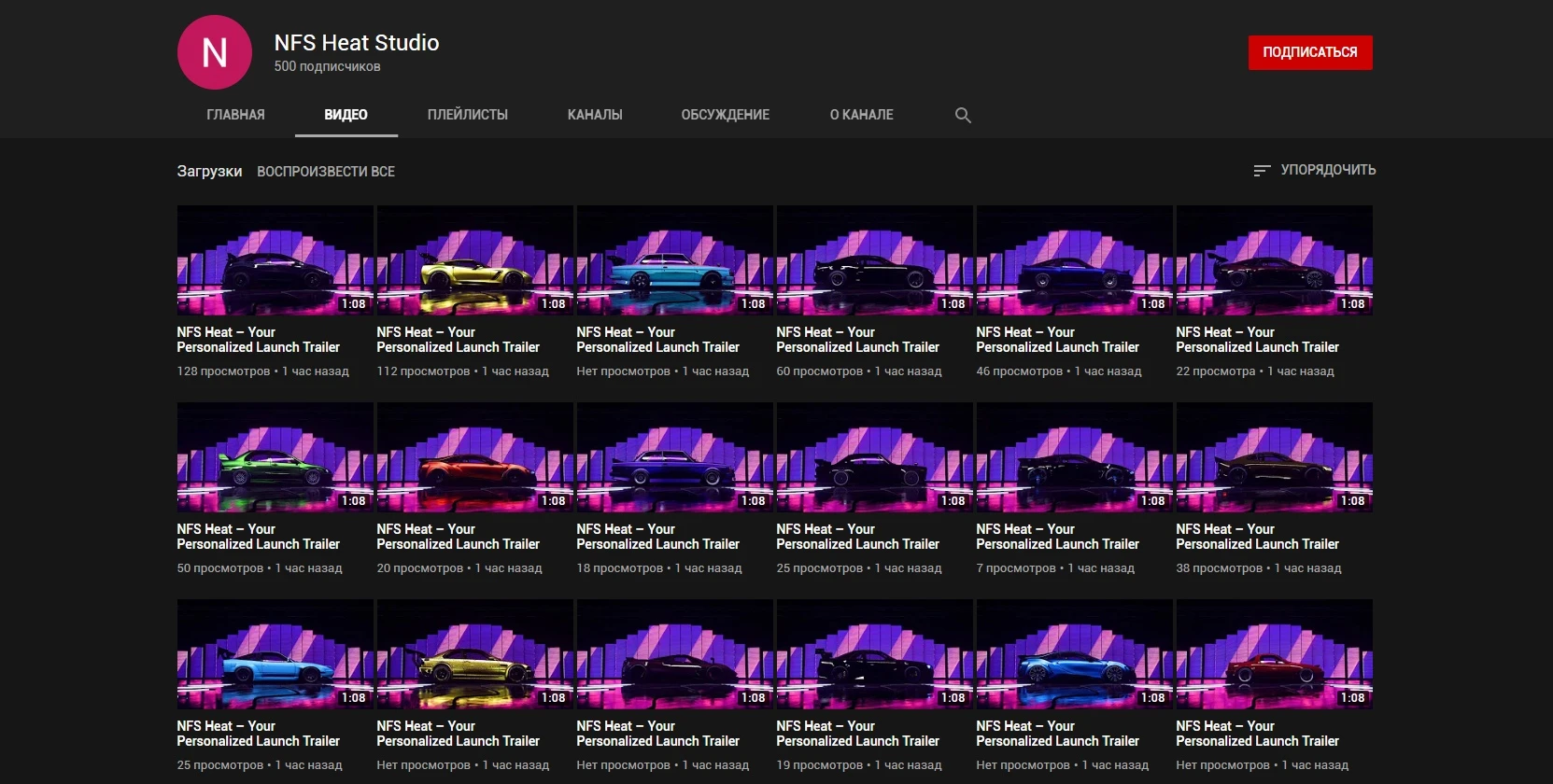Viewport: 1553px width, 784px height.
Task: Open the Загрузки section heading
Action: pyautogui.click(x=209, y=172)
